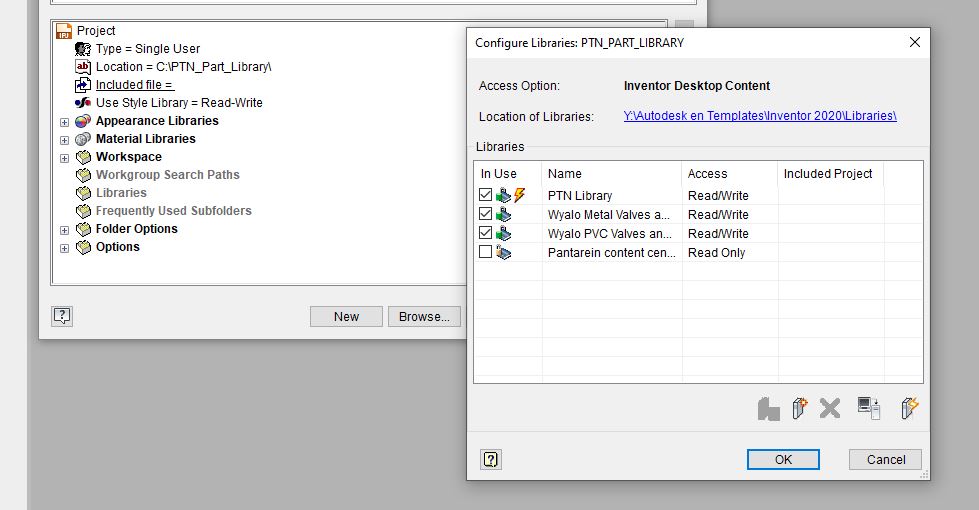The width and height of the screenshot is (979, 510).
Task: Select the Project root tree item
Action: pyautogui.click(x=96, y=31)
